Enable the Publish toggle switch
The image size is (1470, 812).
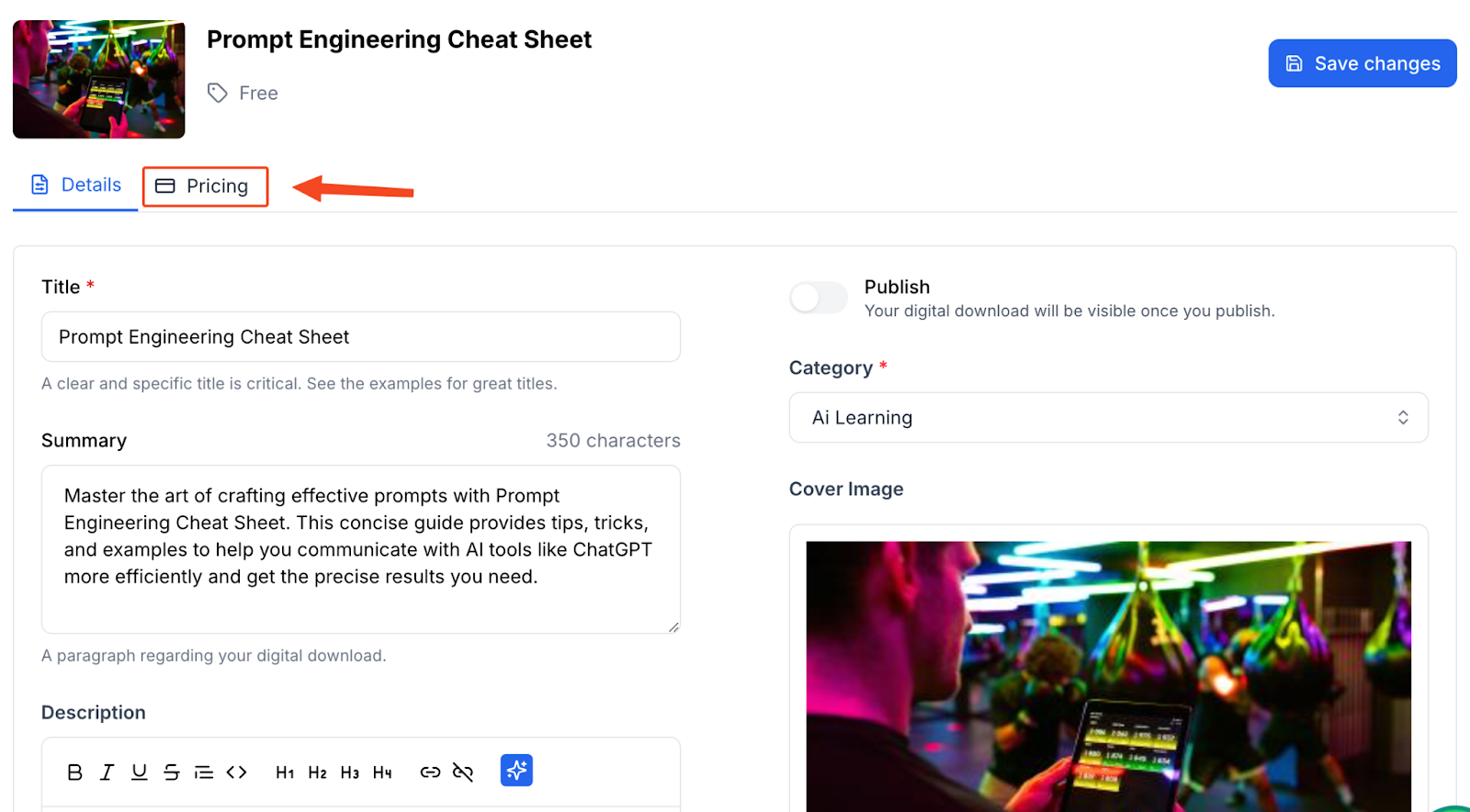[x=819, y=298]
